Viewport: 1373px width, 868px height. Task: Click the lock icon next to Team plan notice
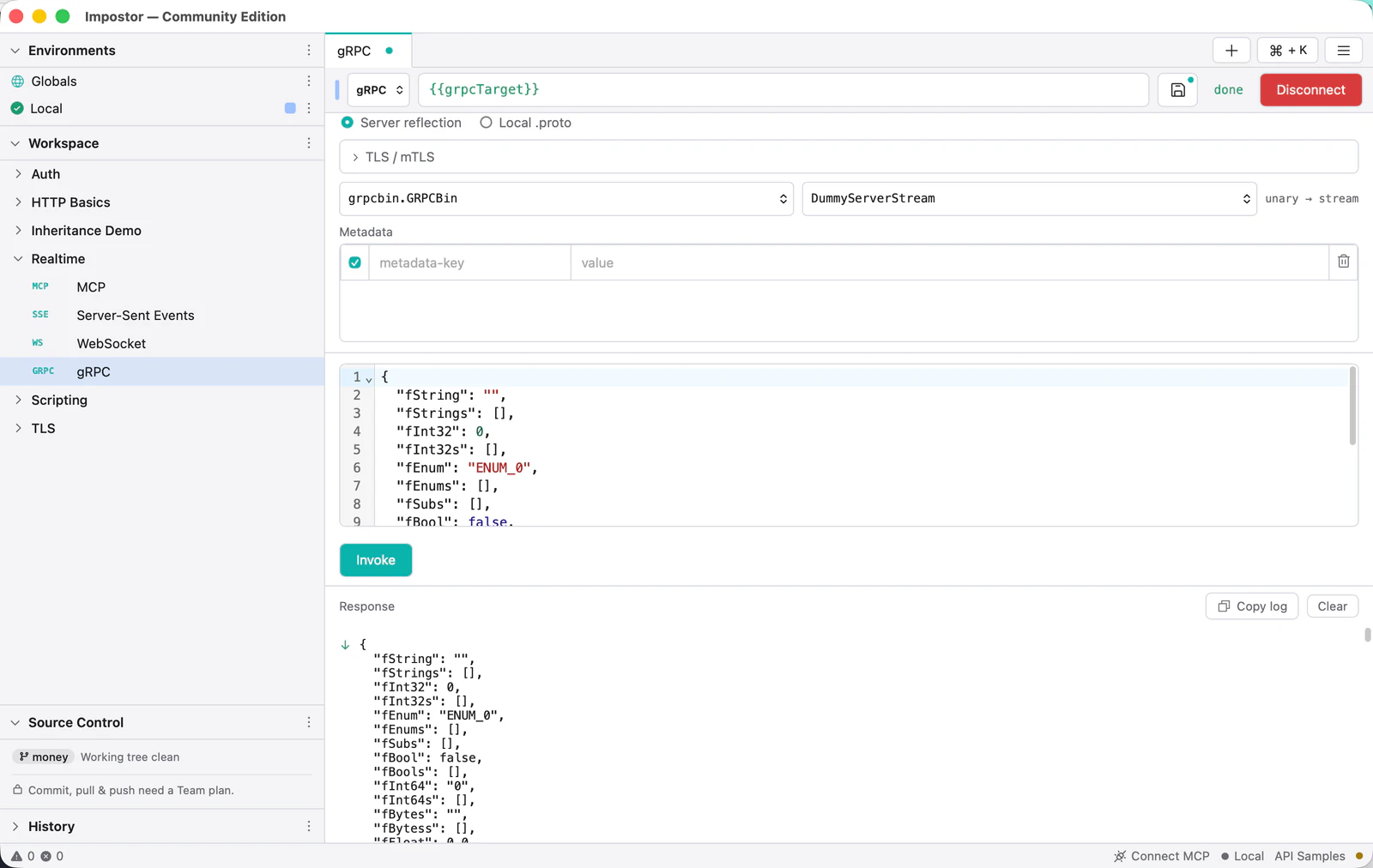[x=17, y=790]
